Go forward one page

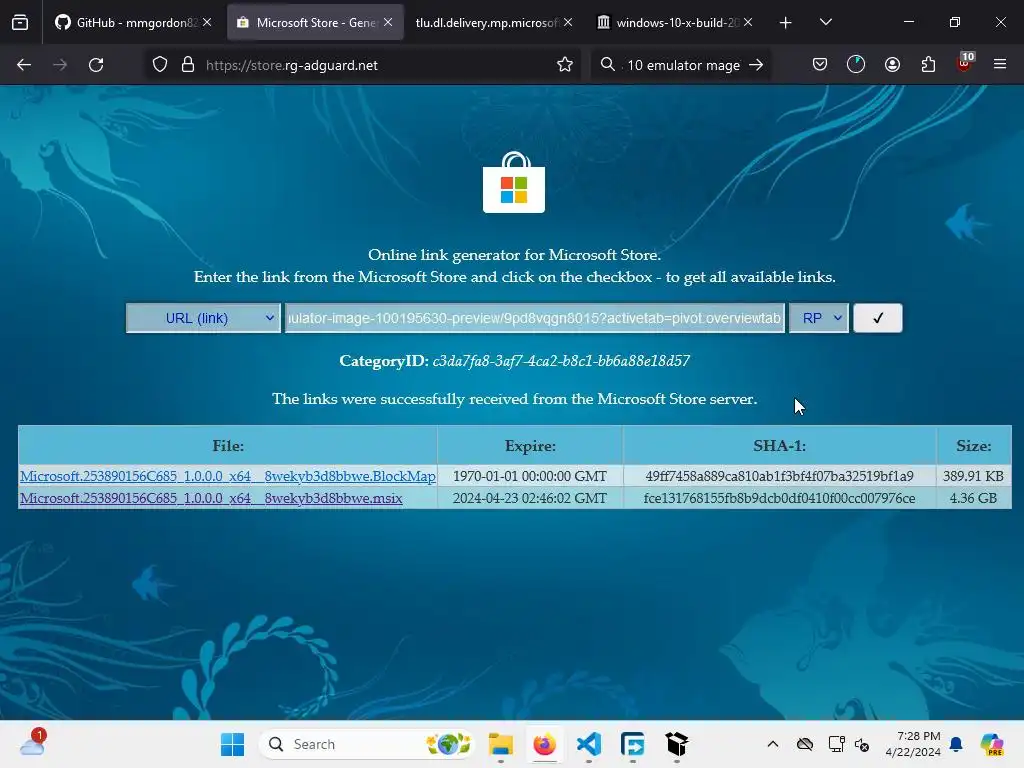point(60,65)
